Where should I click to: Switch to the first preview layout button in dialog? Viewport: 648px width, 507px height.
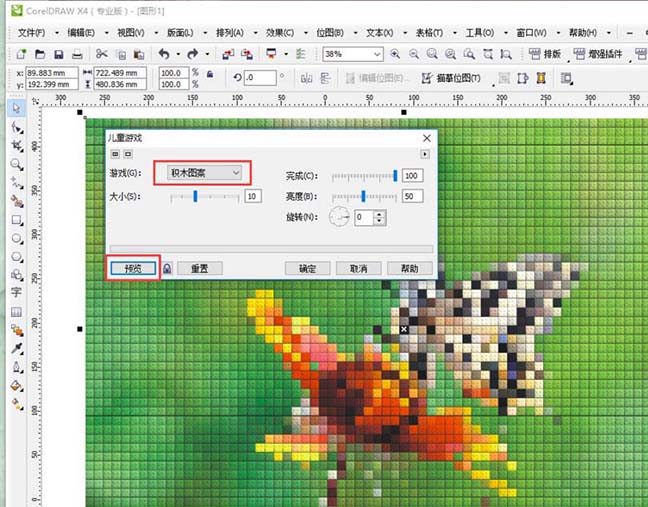(x=115, y=154)
